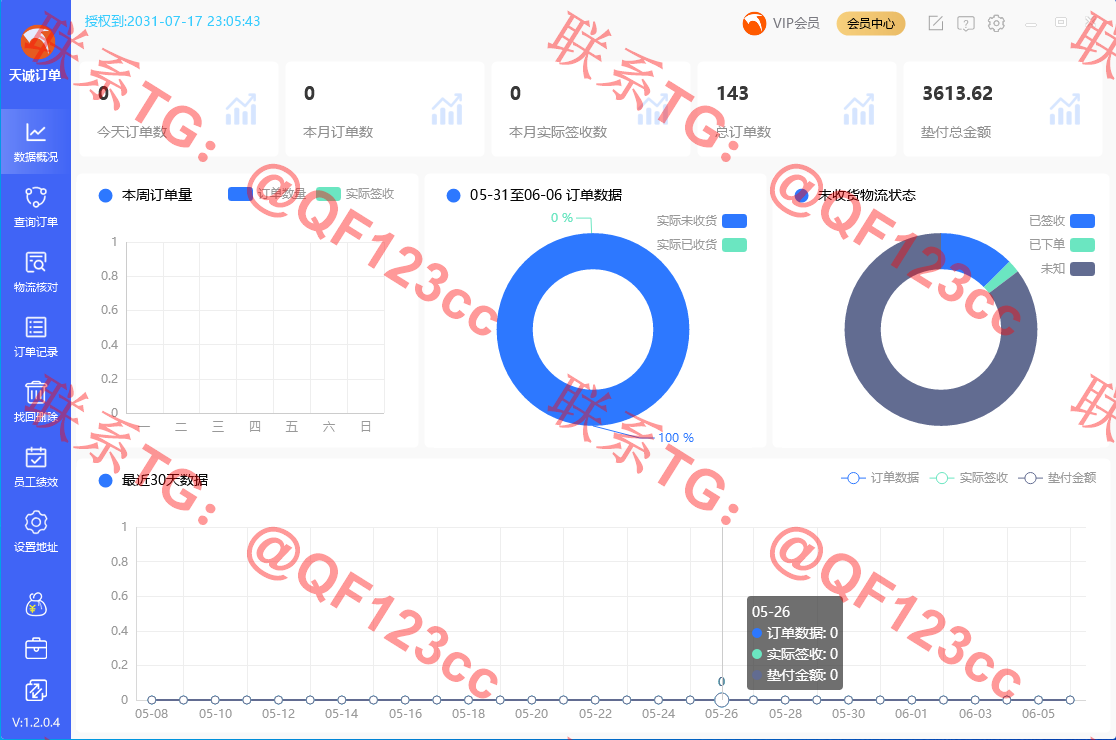Click the chart icon on 本月订单数 card
1116x740 pixels.
pos(447,110)
